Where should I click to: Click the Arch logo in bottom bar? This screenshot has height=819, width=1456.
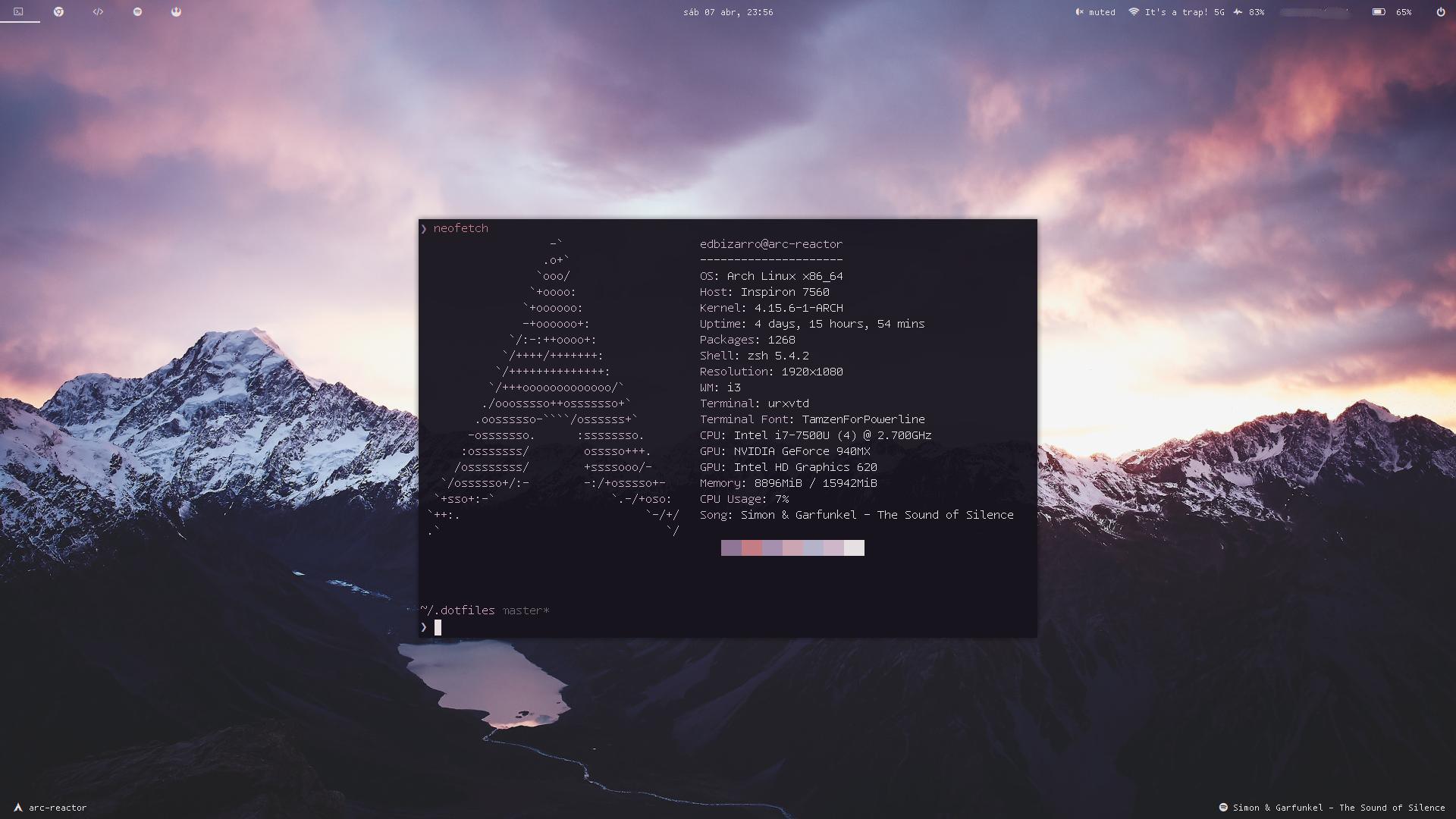(18, 808)
